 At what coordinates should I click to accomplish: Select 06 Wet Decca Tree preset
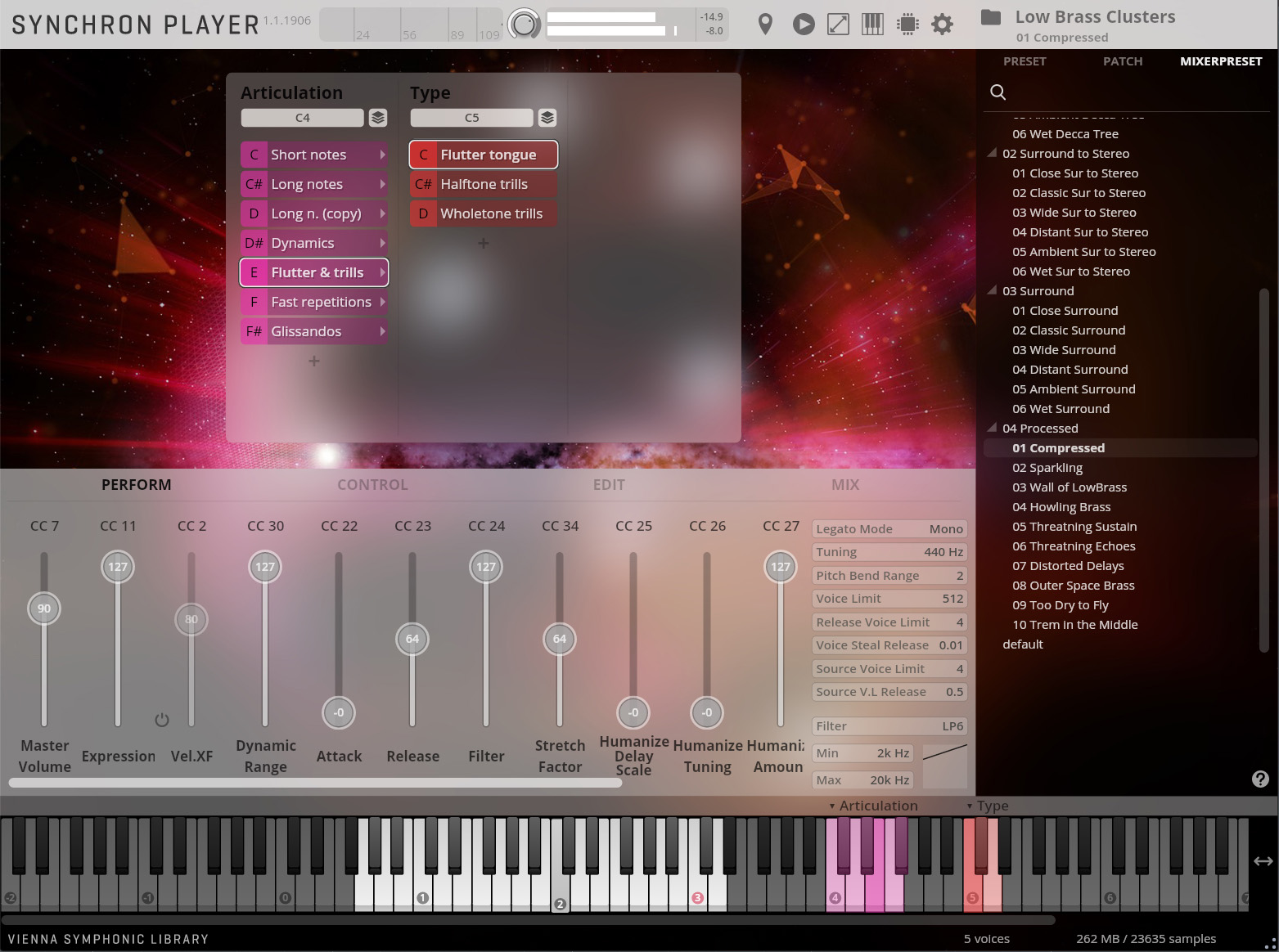click(x=1065, y=134)
